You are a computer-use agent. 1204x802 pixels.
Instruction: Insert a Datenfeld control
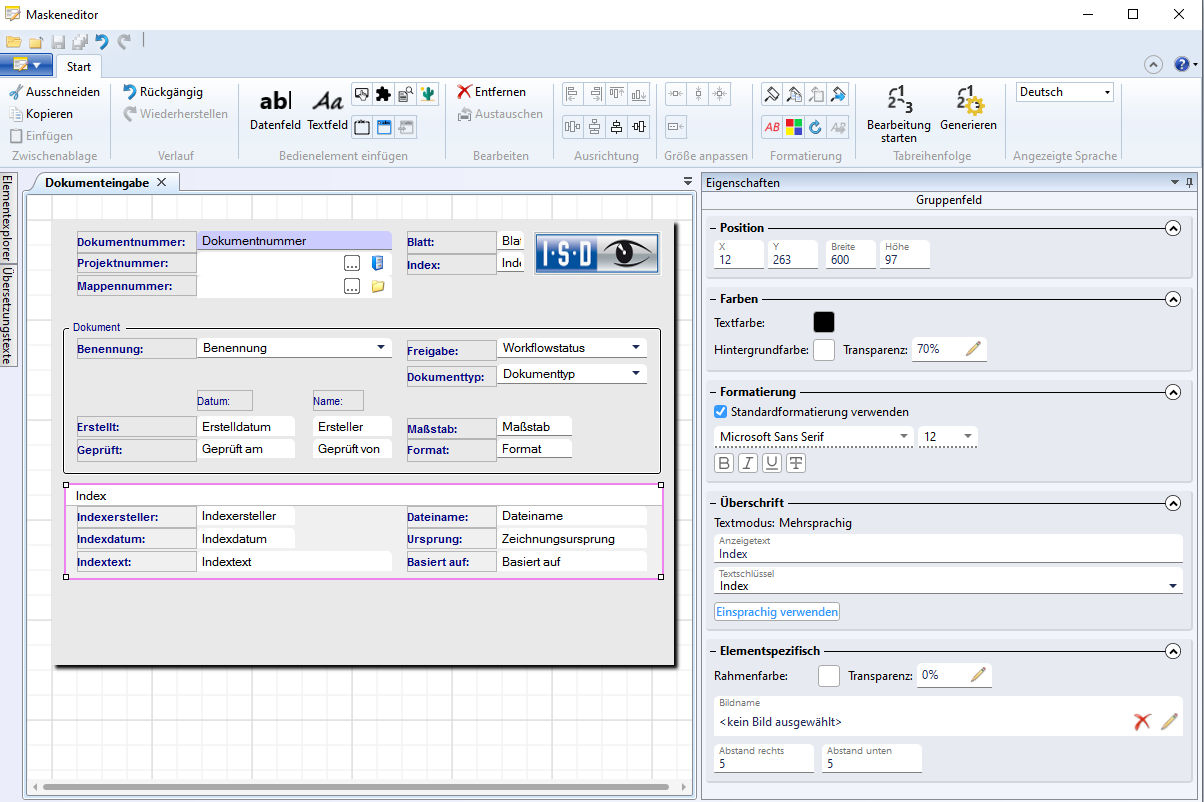[x=274, y=109]
